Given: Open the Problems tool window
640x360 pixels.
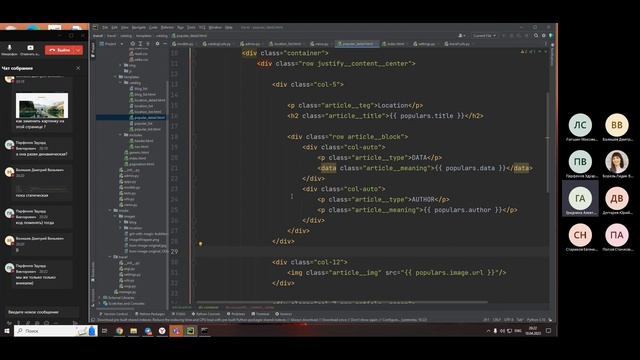Looking at the screenshot, I should (236, 314).
